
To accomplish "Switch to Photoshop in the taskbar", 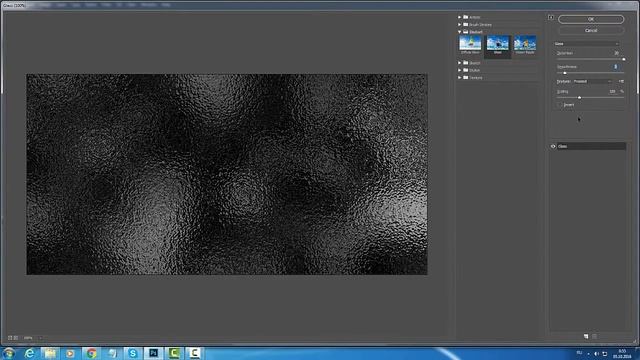I will (x=153, y=353).
